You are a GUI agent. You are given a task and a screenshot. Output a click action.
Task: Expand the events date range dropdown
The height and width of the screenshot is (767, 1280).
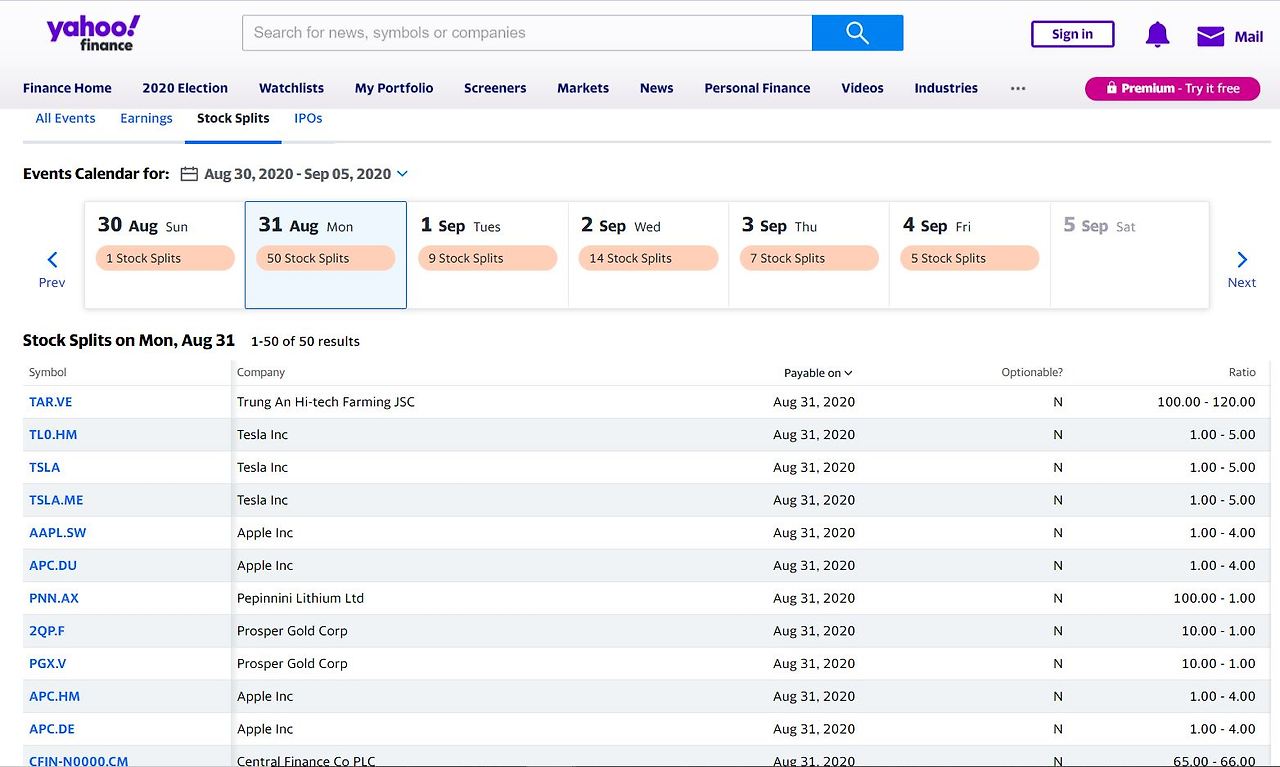point(402,174)
